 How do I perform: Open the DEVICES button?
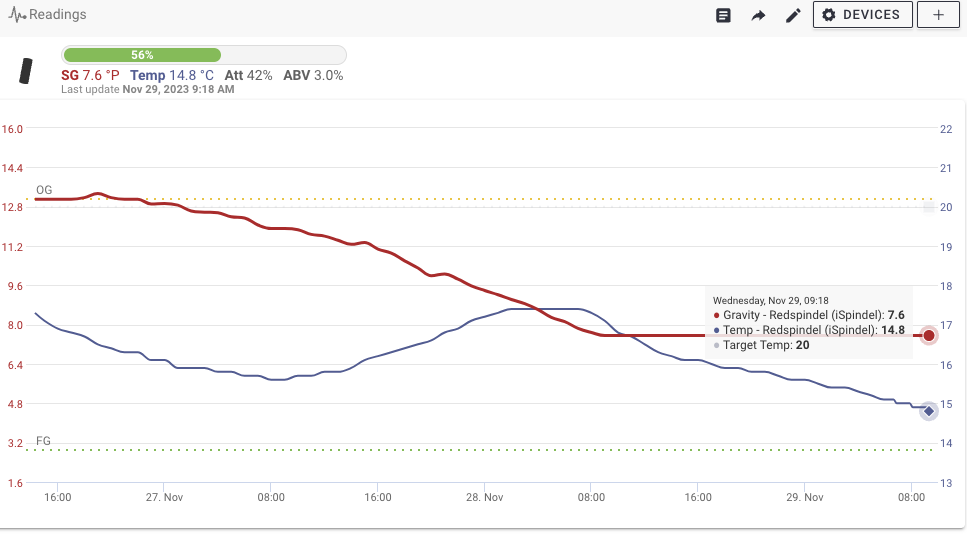(x=862, y=15)
